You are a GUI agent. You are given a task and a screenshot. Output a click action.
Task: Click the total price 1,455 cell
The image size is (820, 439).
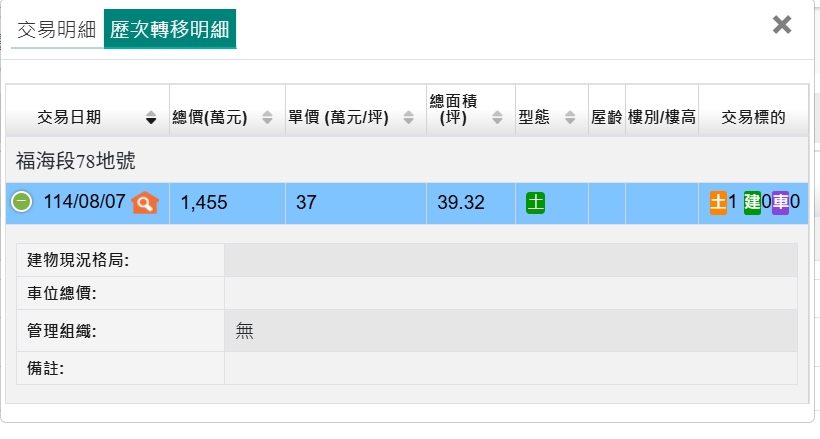226,203
